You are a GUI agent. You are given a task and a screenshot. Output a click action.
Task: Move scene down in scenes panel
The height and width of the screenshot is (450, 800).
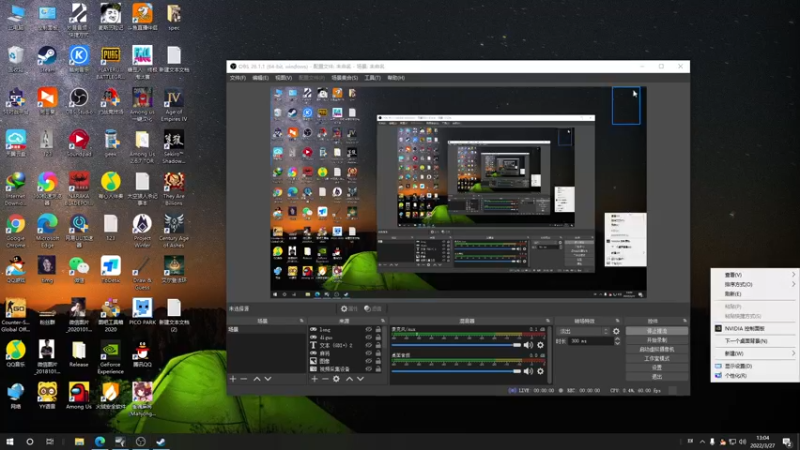tap(268, 379)
